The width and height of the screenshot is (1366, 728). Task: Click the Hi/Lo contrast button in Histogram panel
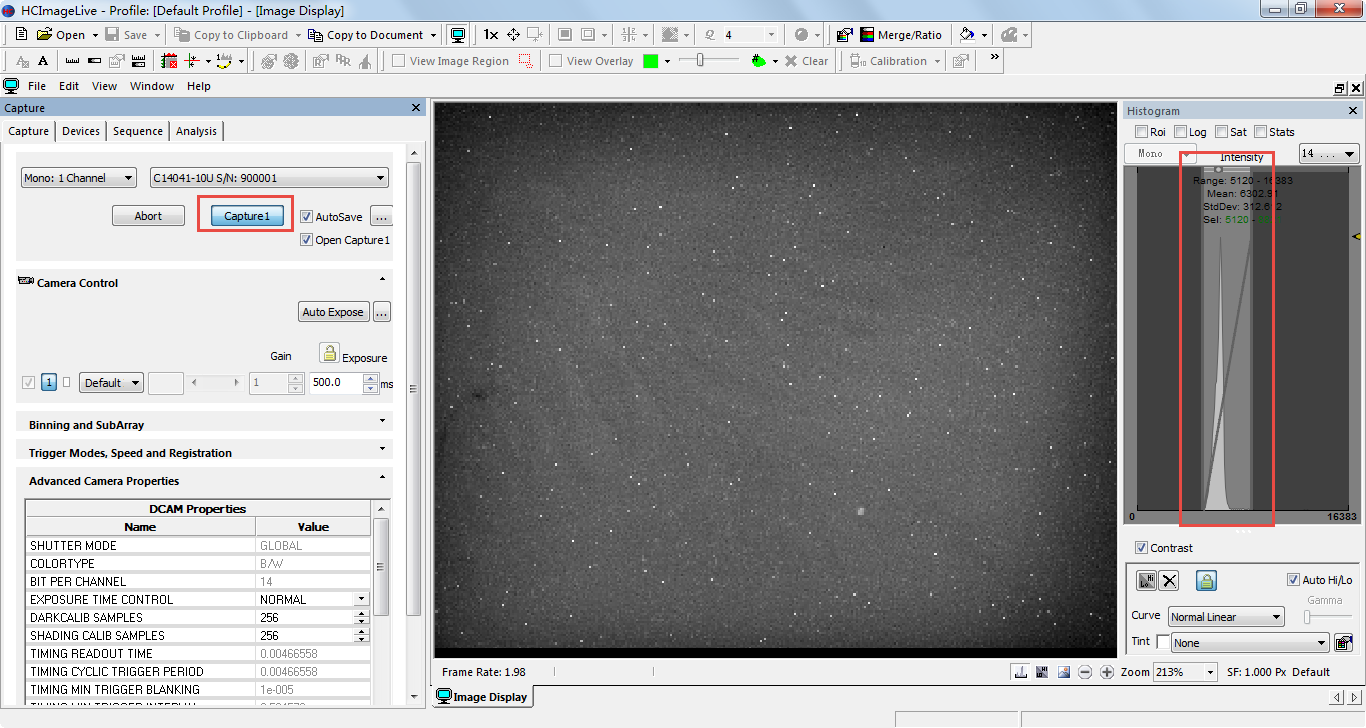(x=1147, y=581)
